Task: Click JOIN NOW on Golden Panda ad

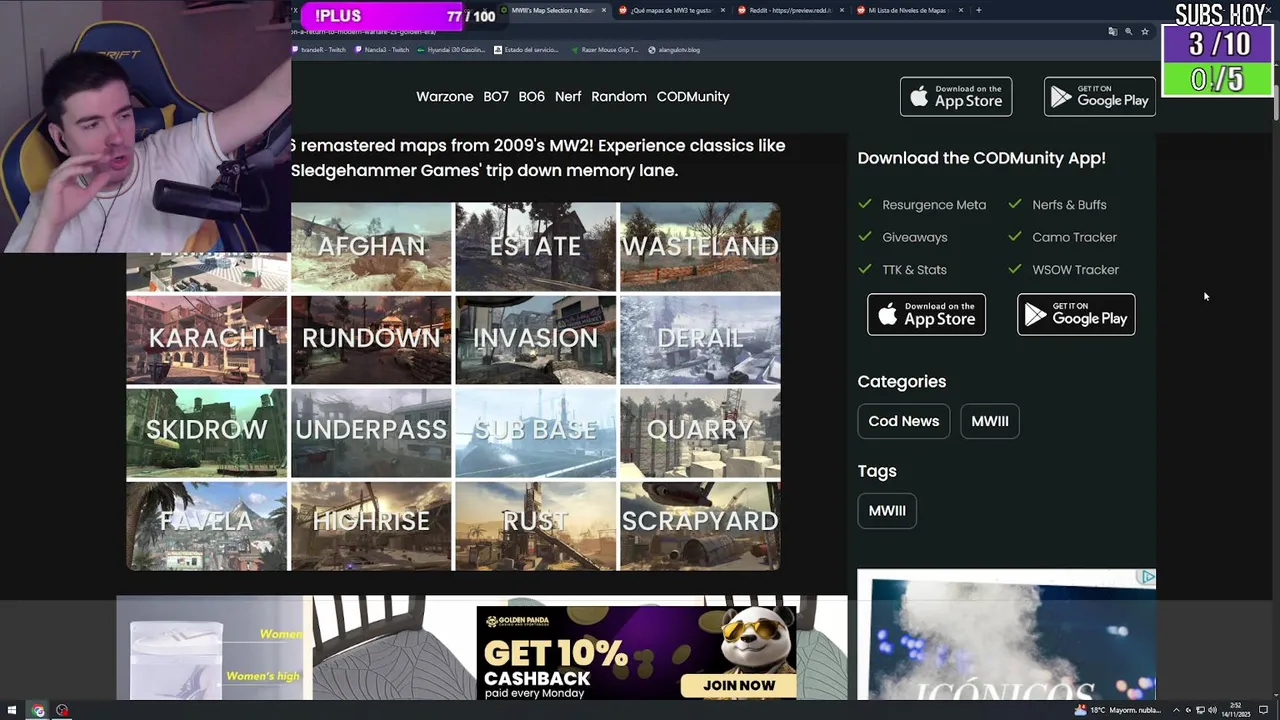Action: pyautogui.click(x=739, y=685)
